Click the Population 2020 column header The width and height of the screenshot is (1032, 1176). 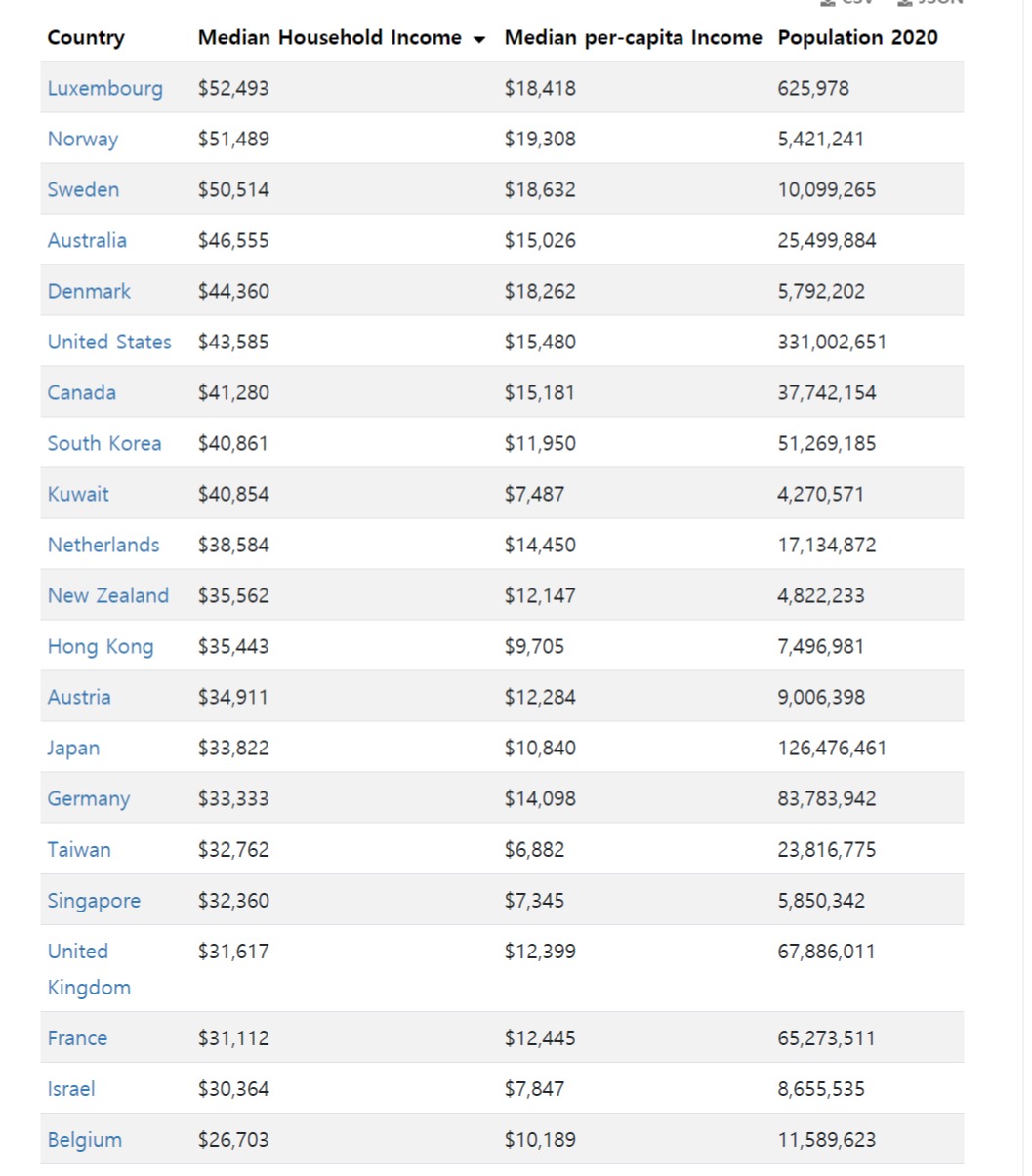point(857,38)
